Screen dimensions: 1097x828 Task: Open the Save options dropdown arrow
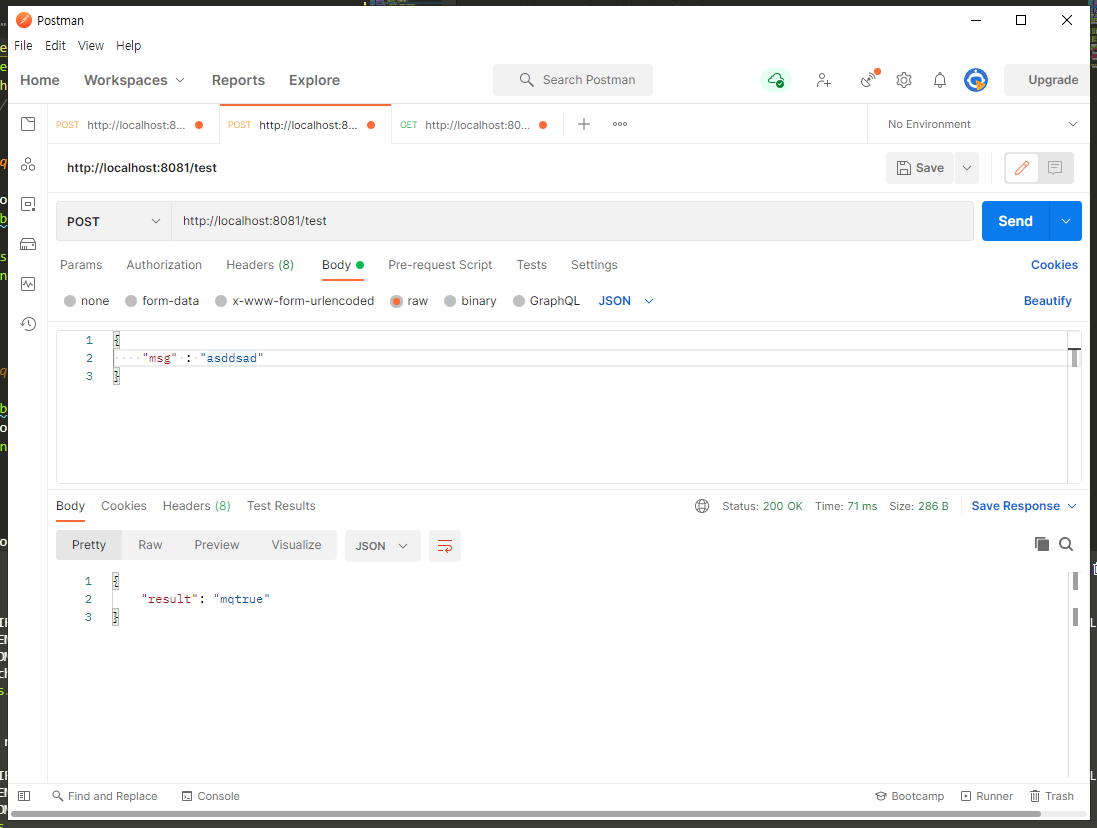point(967,168)
